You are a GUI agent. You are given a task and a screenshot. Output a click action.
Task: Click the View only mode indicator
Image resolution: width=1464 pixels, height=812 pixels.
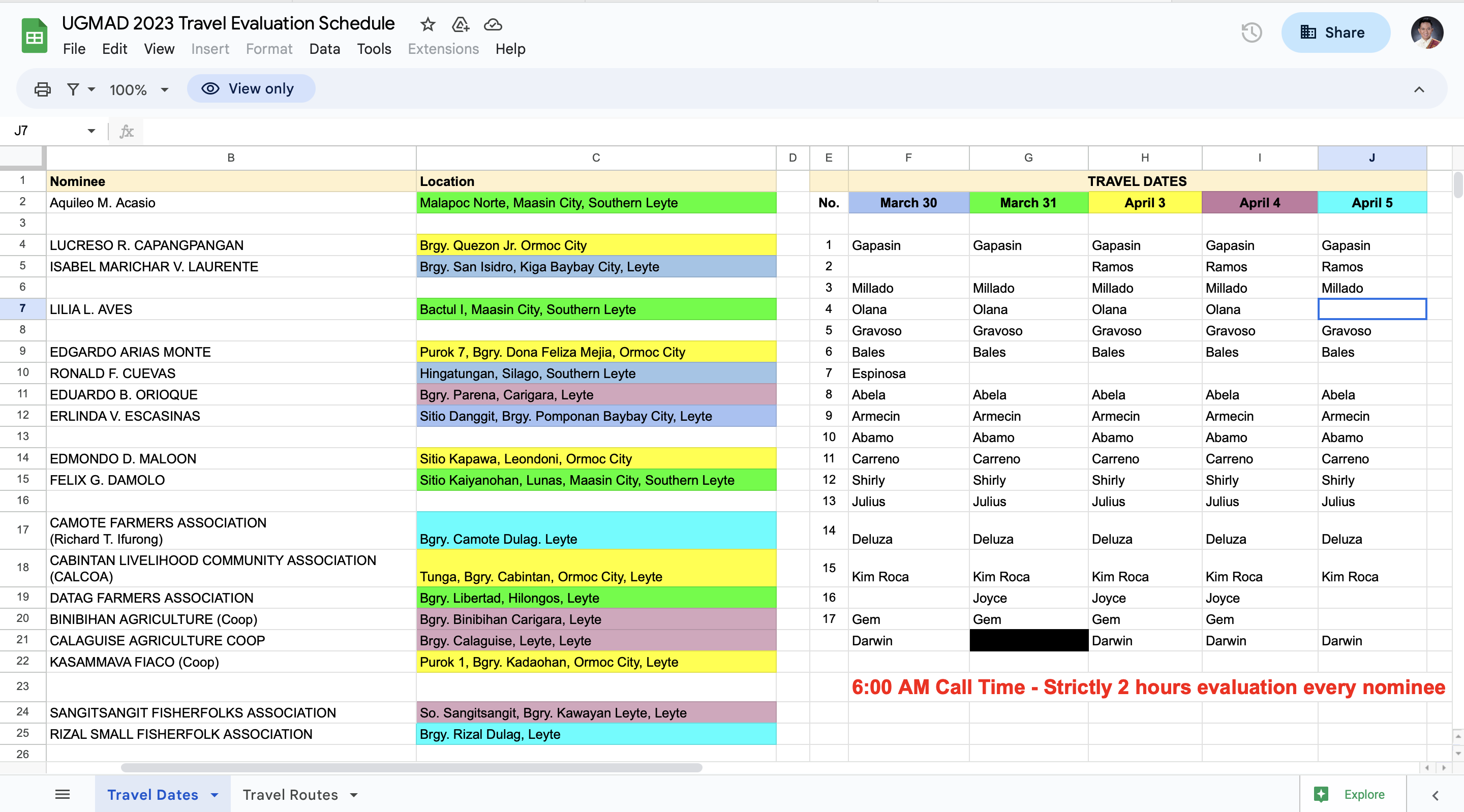point(251,88)
